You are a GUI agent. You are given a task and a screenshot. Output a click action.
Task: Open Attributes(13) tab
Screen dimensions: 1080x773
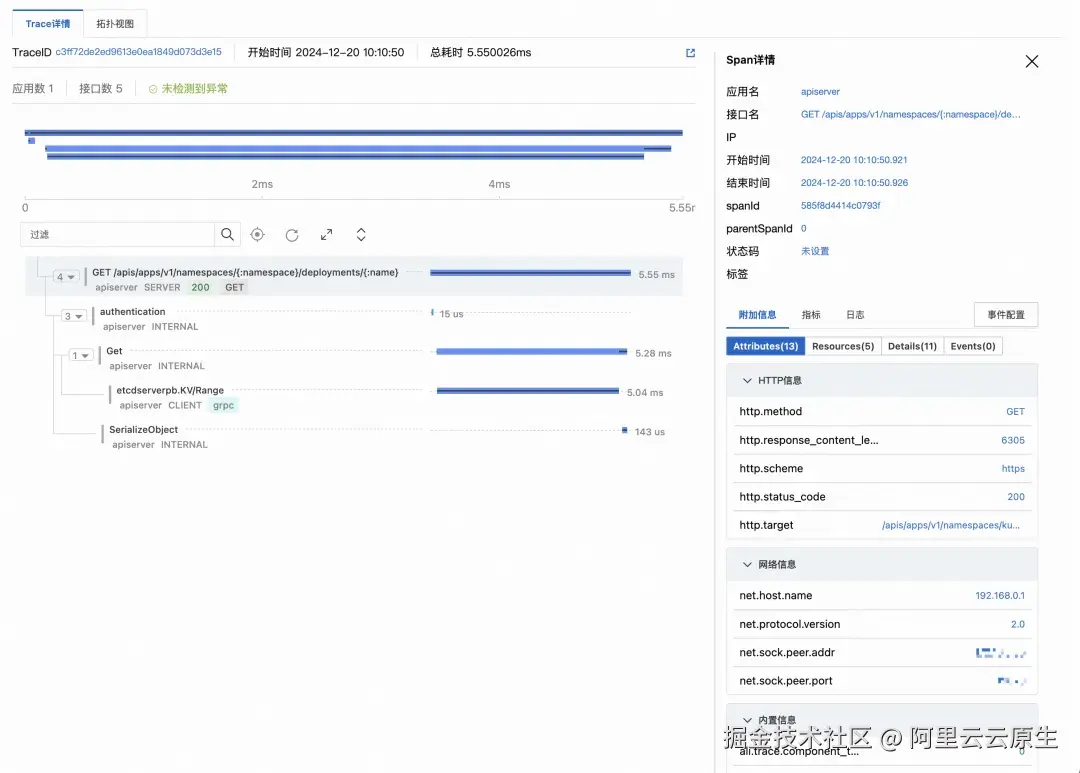(x=765, y=346)
